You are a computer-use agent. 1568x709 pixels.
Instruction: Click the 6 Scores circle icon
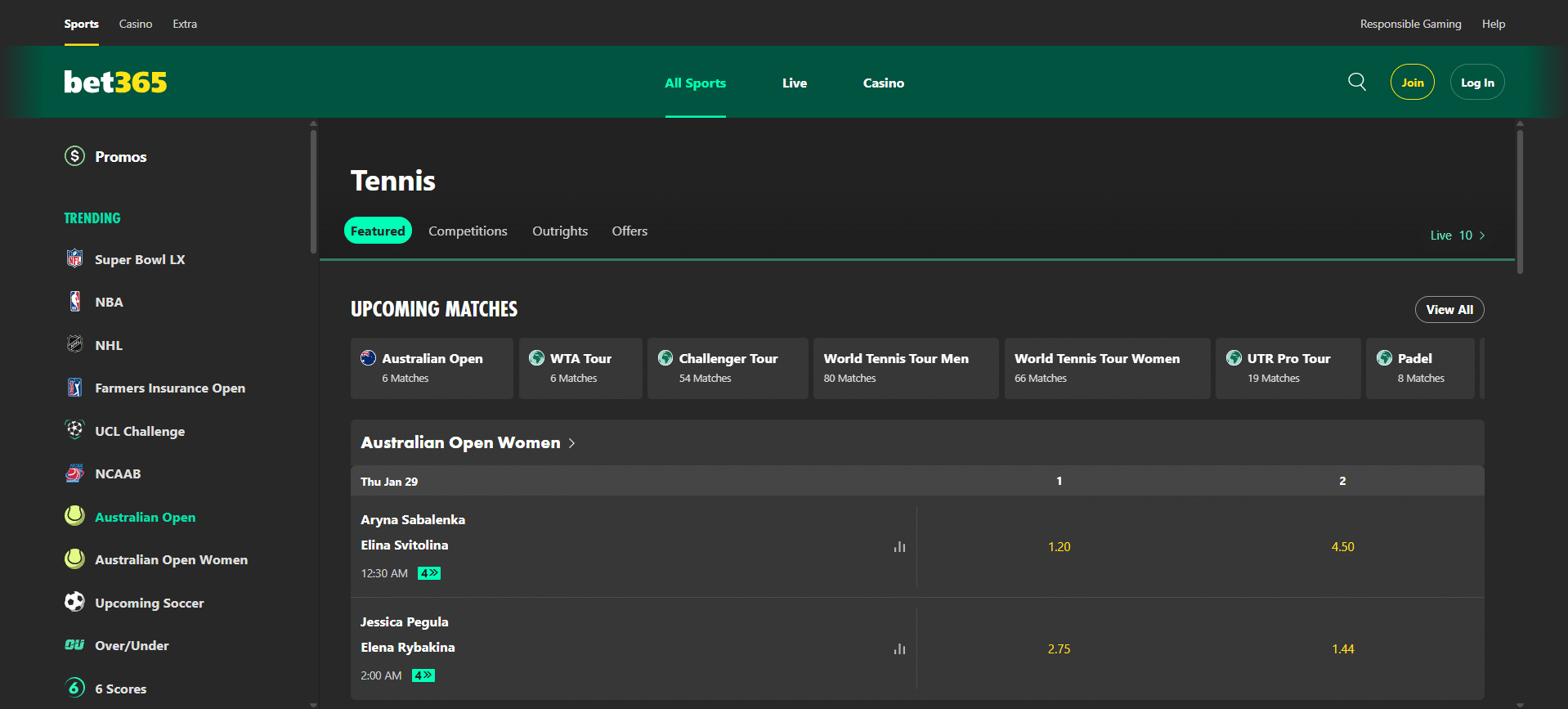74,688
